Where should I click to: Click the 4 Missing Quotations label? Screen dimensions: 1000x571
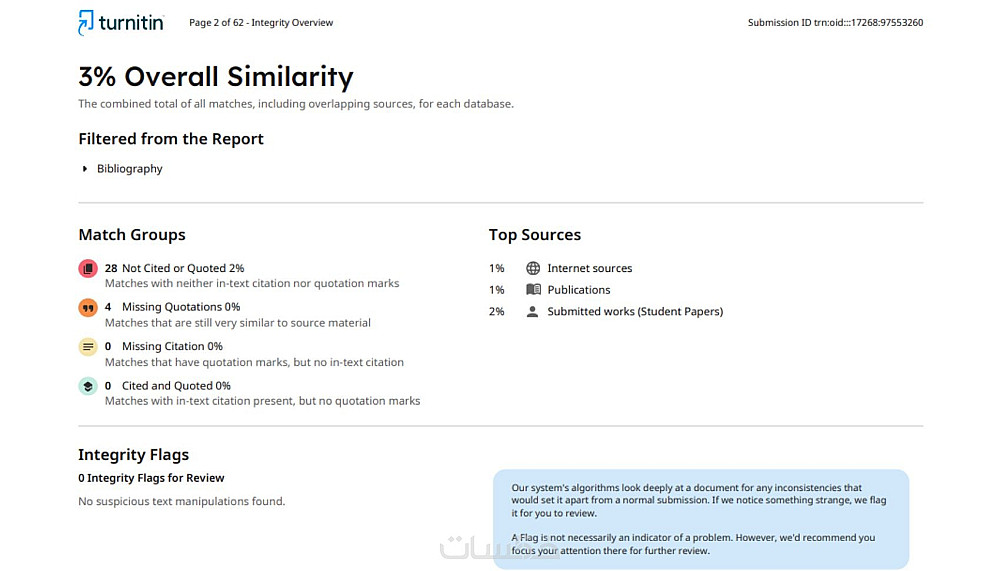[x=173, y=307]
